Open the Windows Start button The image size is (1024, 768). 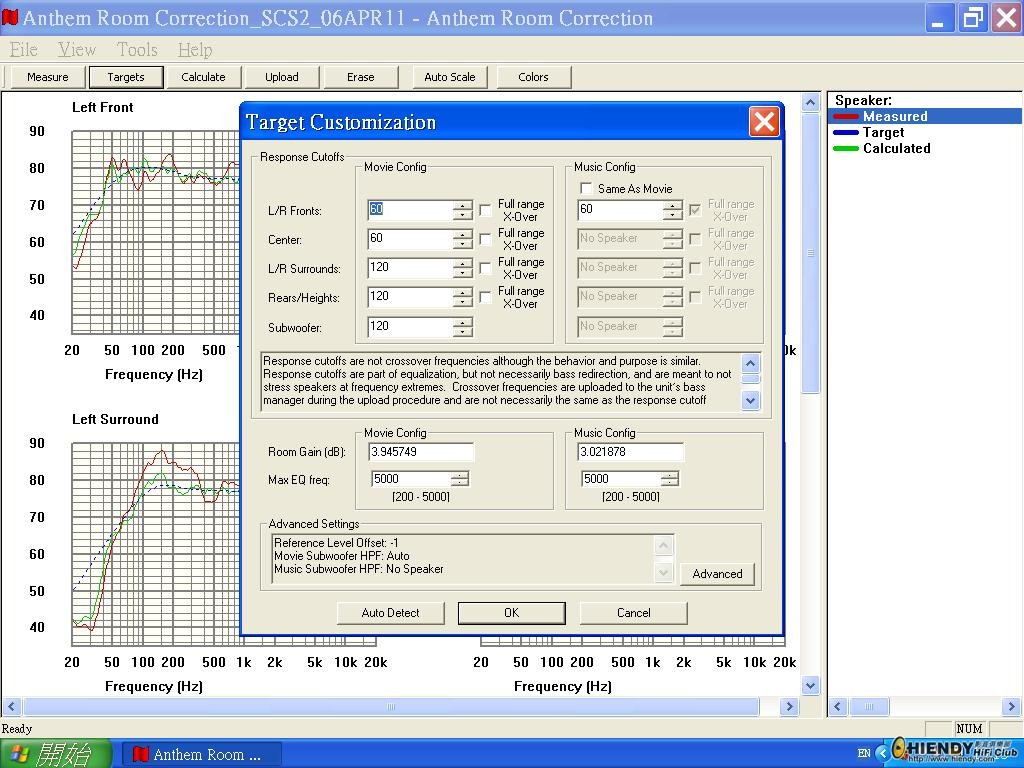coord(54,754)
